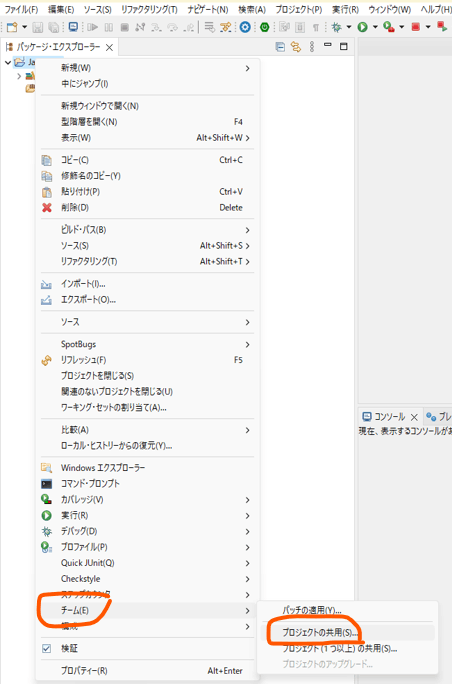Viewport: 452px width, 684px height.
Task: Click the icon beside Windows エクスプローラー entry
Action: [x=47, y=468]
